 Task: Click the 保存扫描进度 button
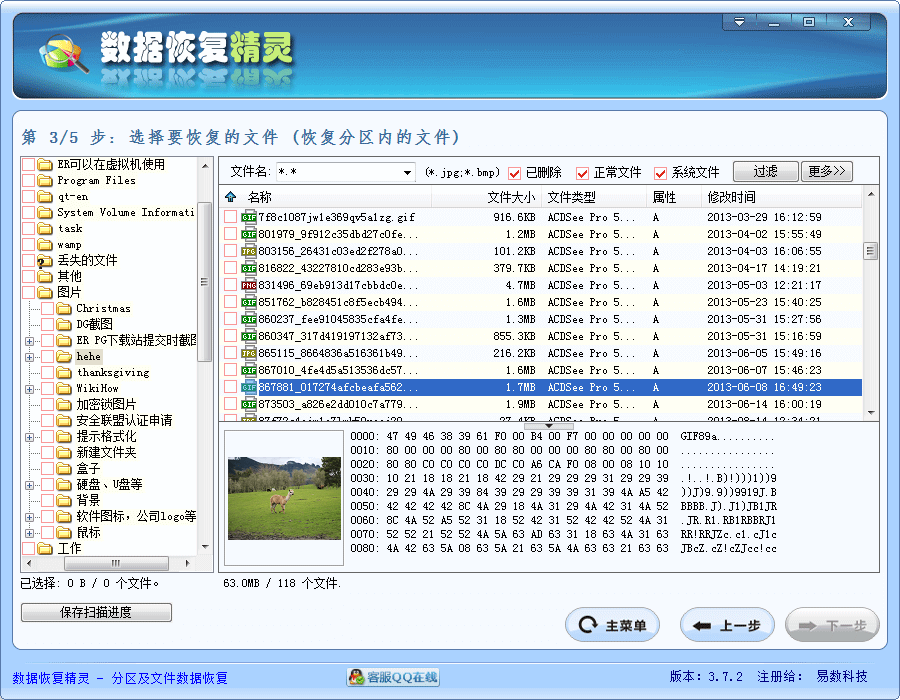coord(96,612)
